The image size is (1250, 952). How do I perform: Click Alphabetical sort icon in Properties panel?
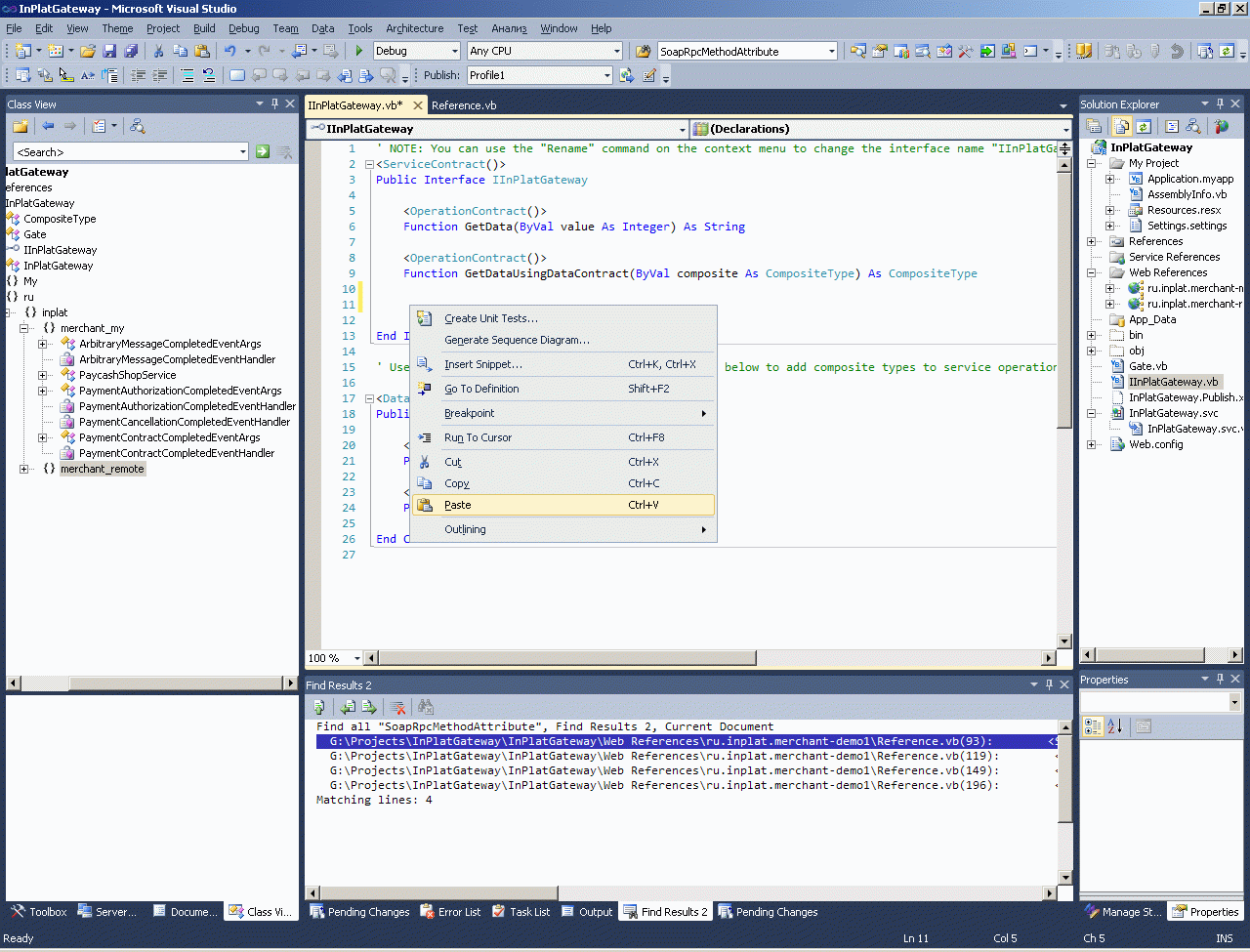(1115, 725)
